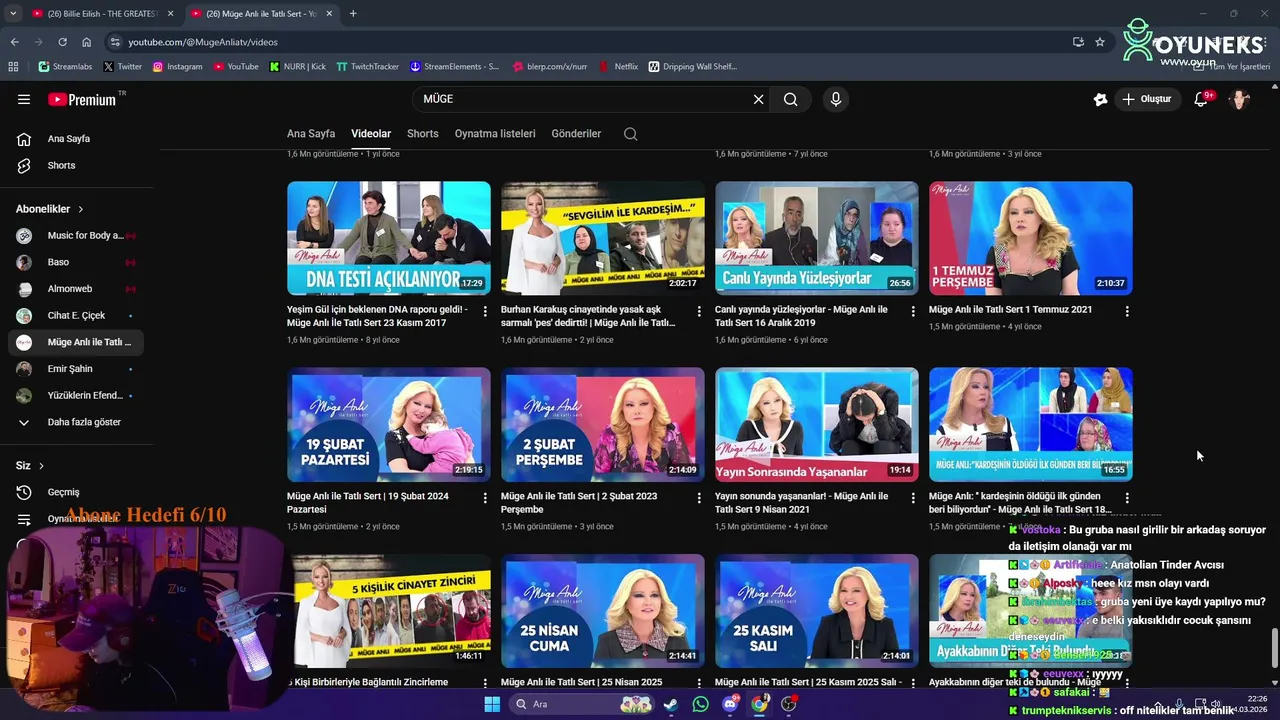Open Sevgilim ile Kardeşim video thumbnail

tap(603, 238)
